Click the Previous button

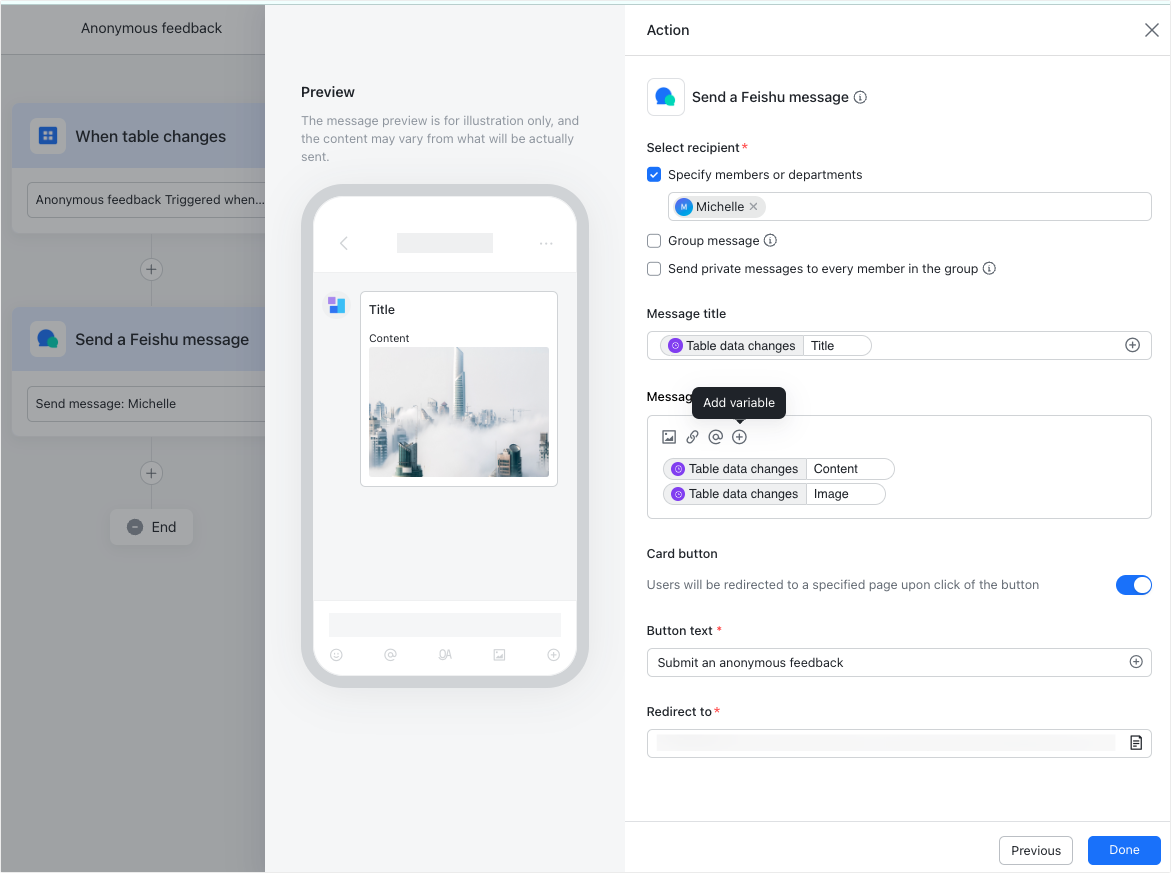pyautogui.click(x=1035, y=850)
